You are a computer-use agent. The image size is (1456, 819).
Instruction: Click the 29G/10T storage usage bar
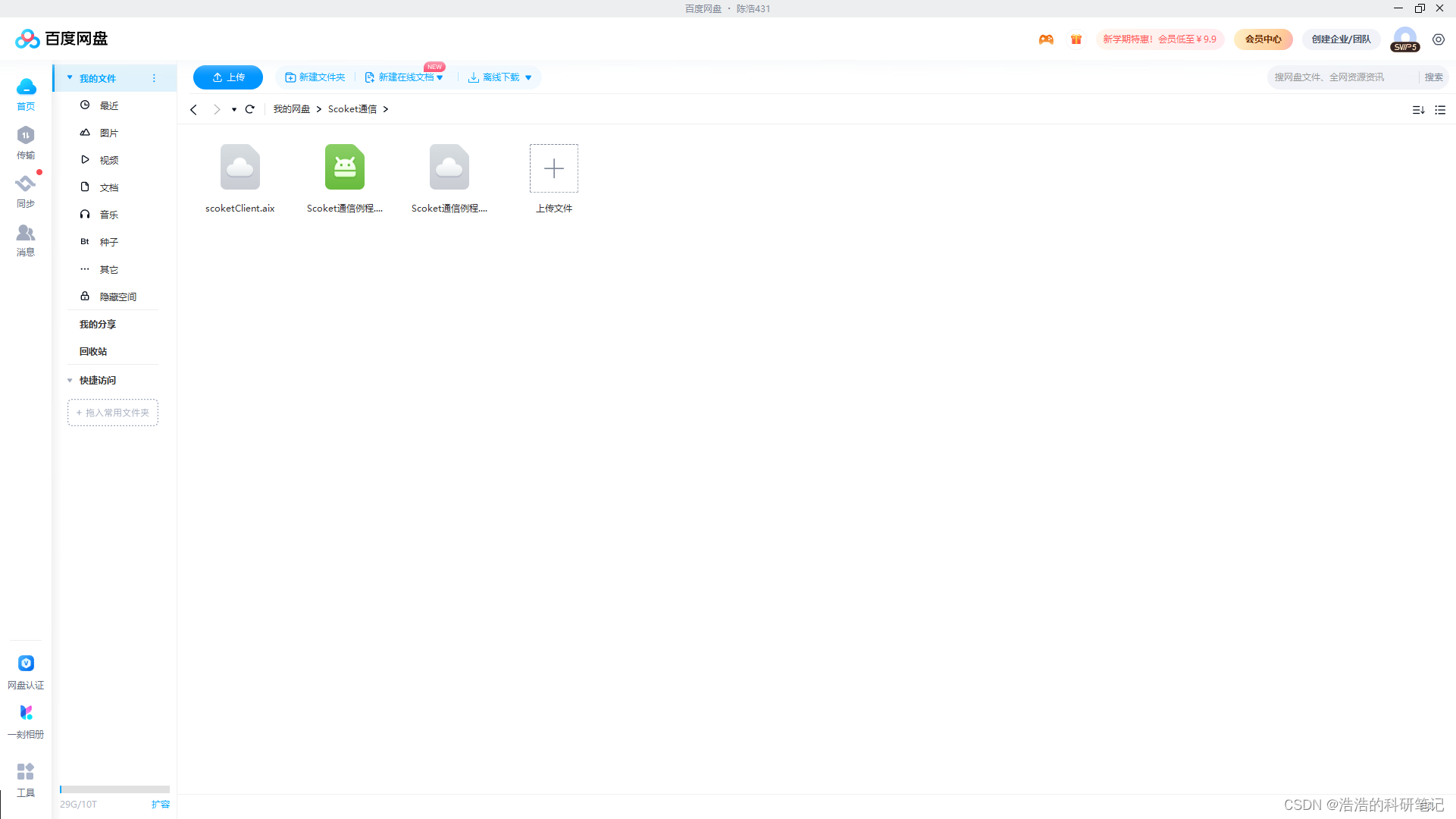pos(114,789)
